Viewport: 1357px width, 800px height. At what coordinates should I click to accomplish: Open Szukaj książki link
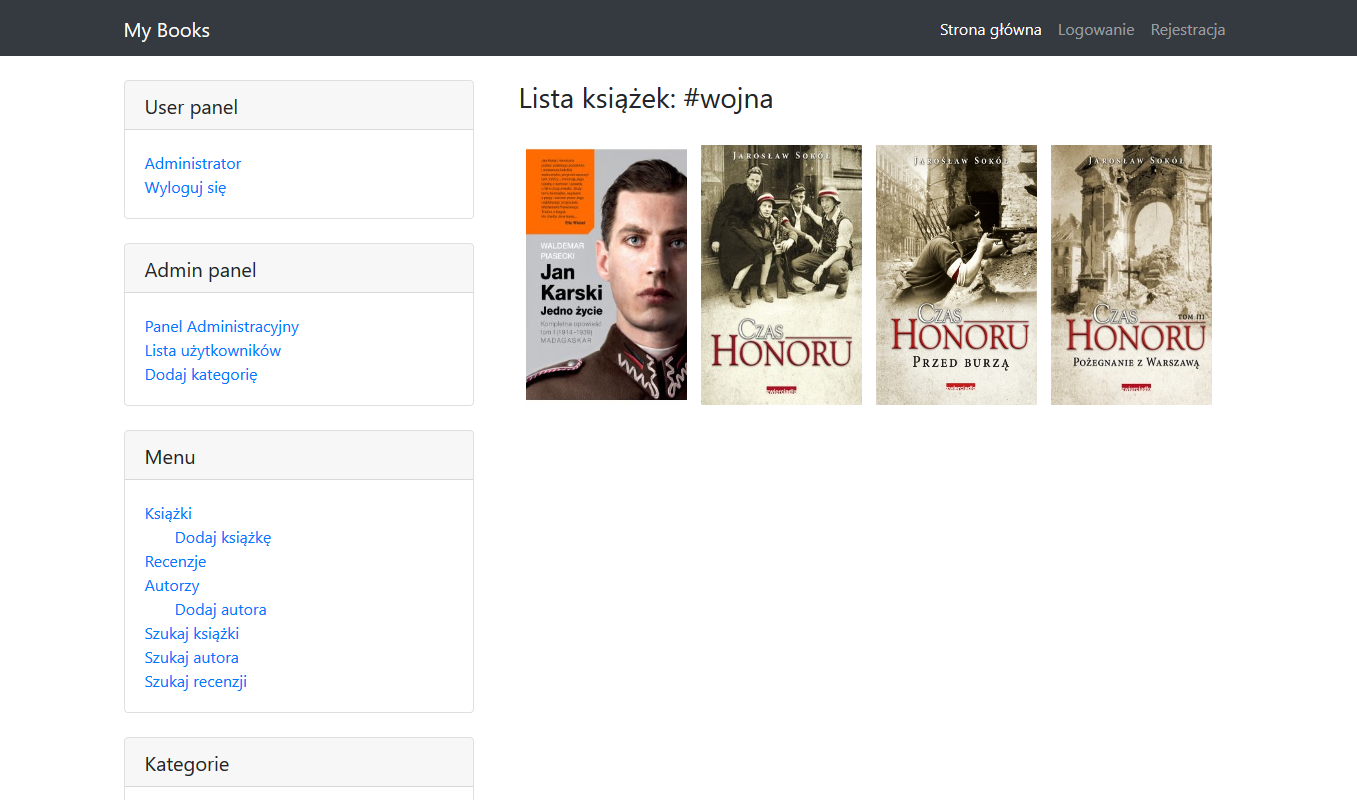click(x=192, y=633)
